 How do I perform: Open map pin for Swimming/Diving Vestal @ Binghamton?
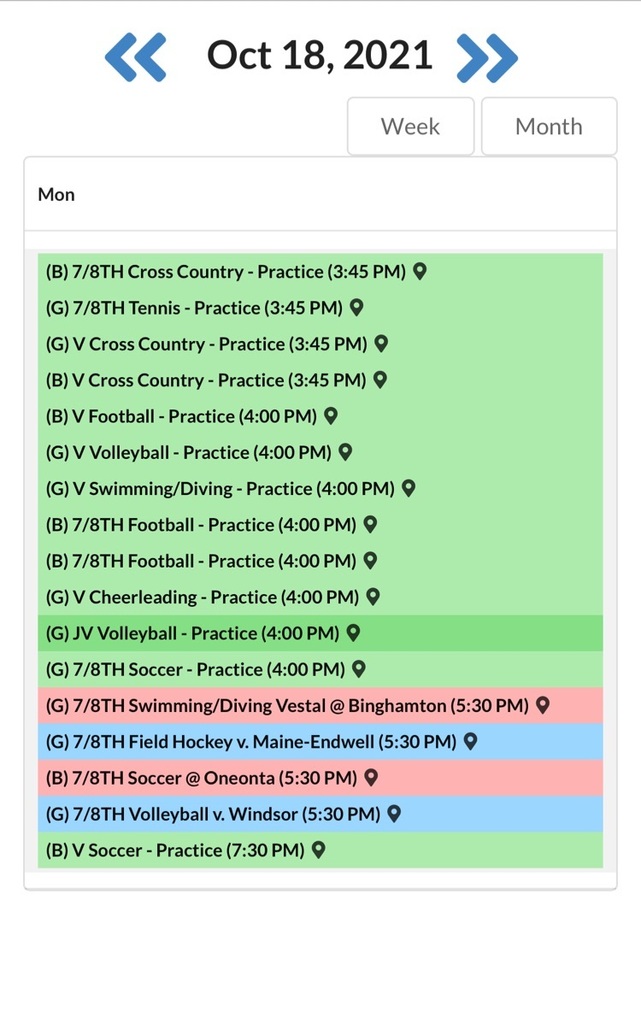(x=542, y=705)
